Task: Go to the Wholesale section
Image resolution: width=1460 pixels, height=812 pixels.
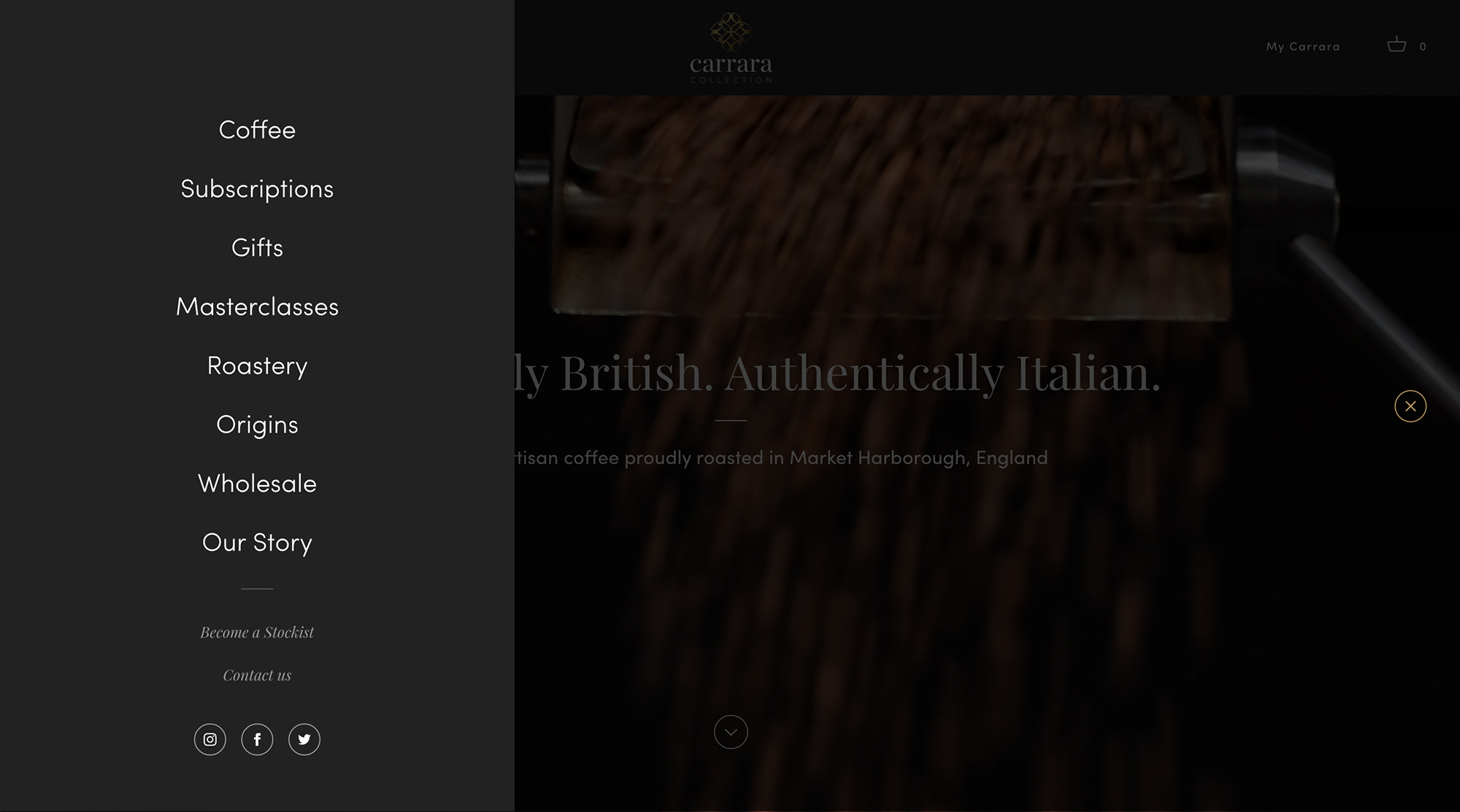Action: coord(257,483)
